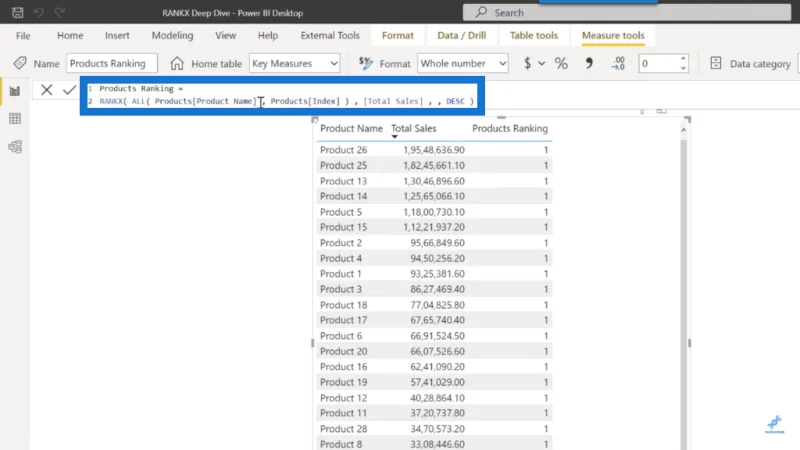Select the Product 14 cell

[x=343, y=196]
